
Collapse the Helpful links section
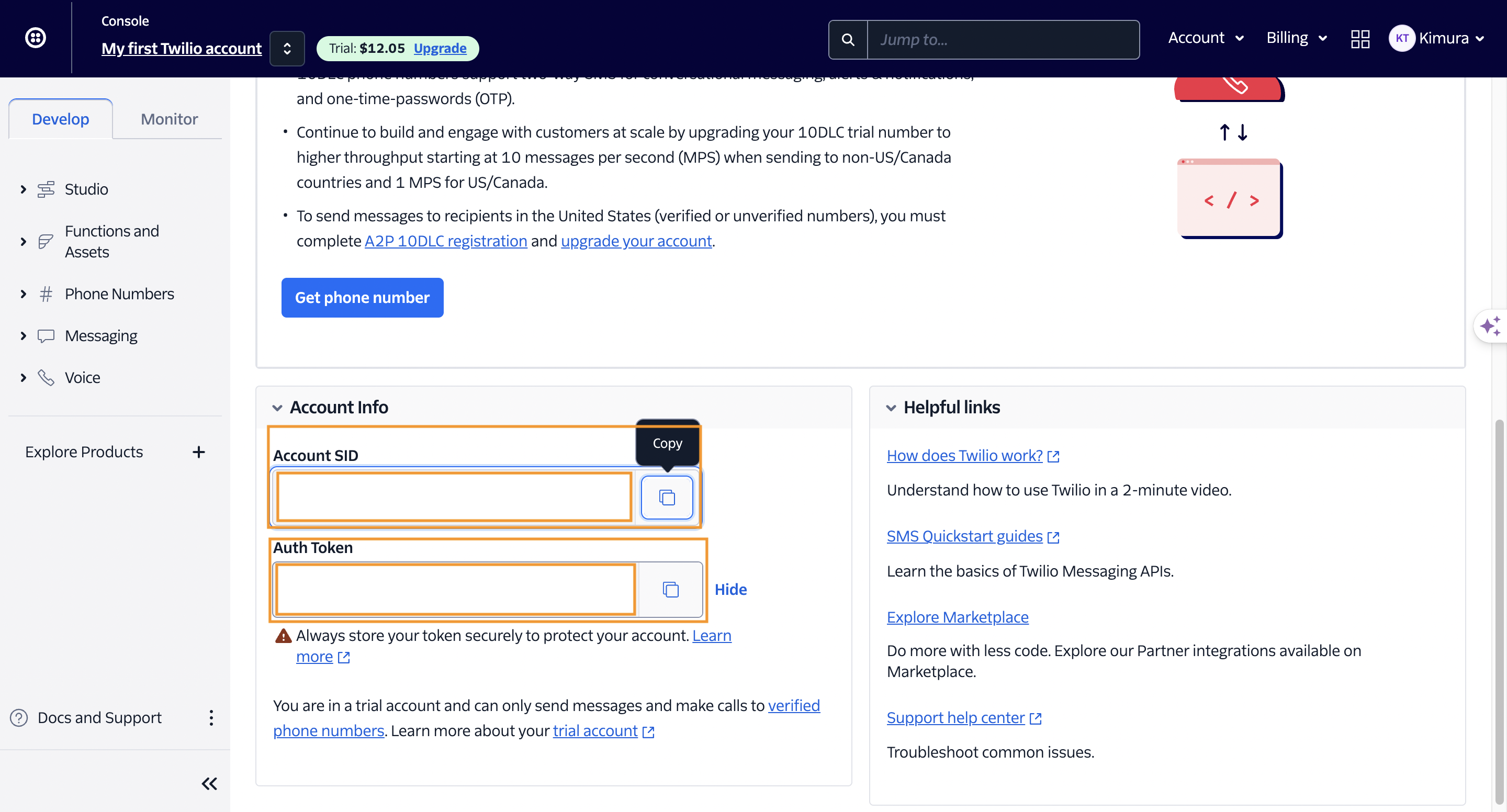coord(891,408)
